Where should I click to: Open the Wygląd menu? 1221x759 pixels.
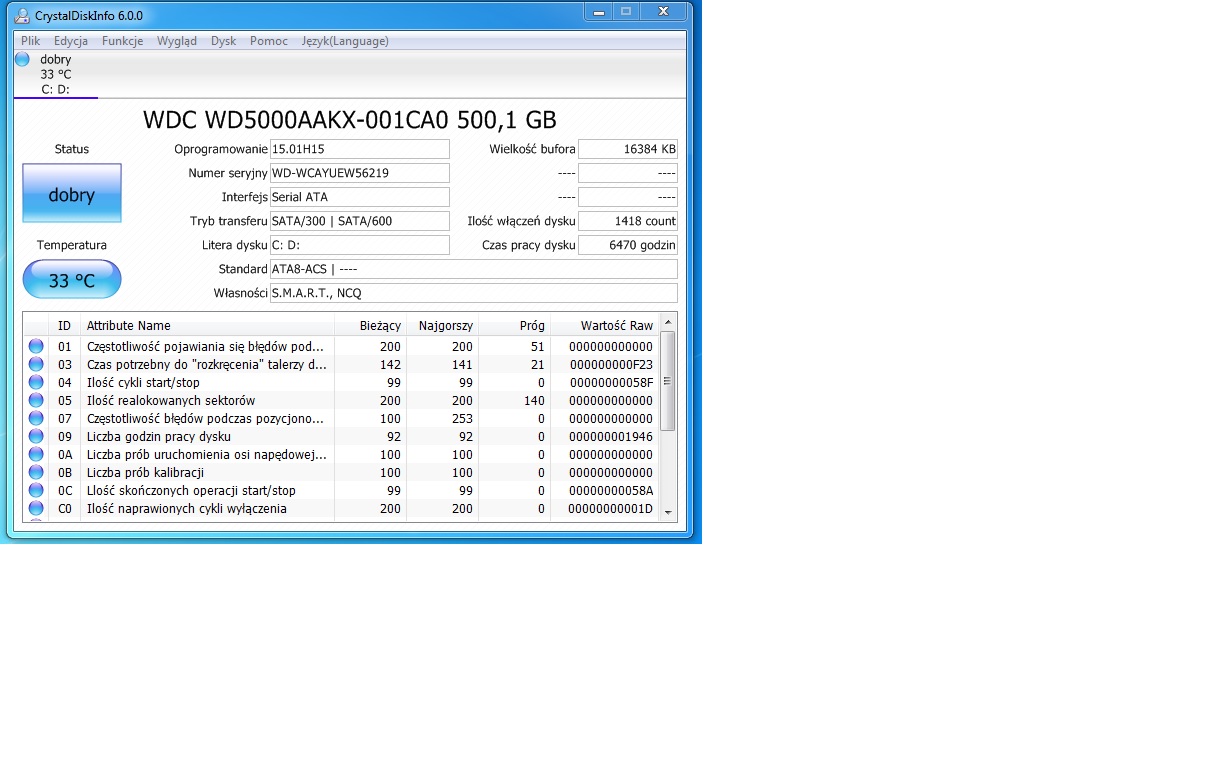click(x=177, y=41)
